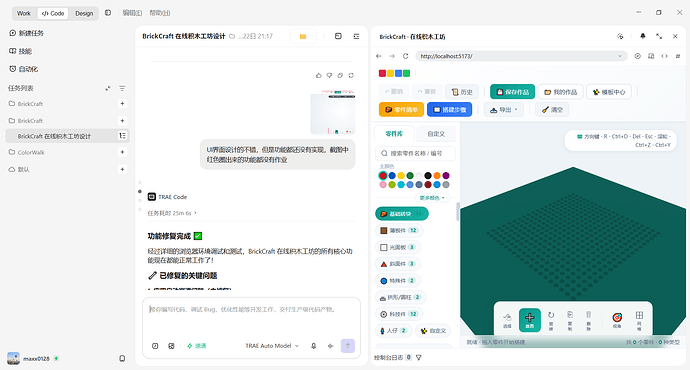The image size is (690, 370).
Task: Expand the 更多颜色 dropdown
Action: point(432,198)
